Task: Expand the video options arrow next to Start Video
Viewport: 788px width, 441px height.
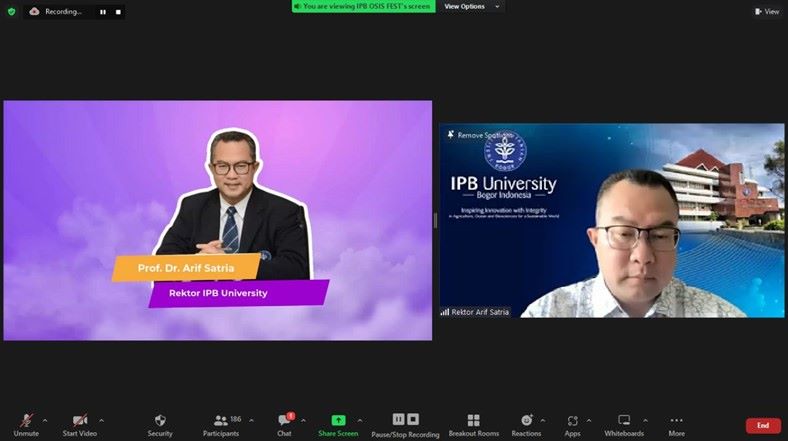Action: click(x=102, y=420)
